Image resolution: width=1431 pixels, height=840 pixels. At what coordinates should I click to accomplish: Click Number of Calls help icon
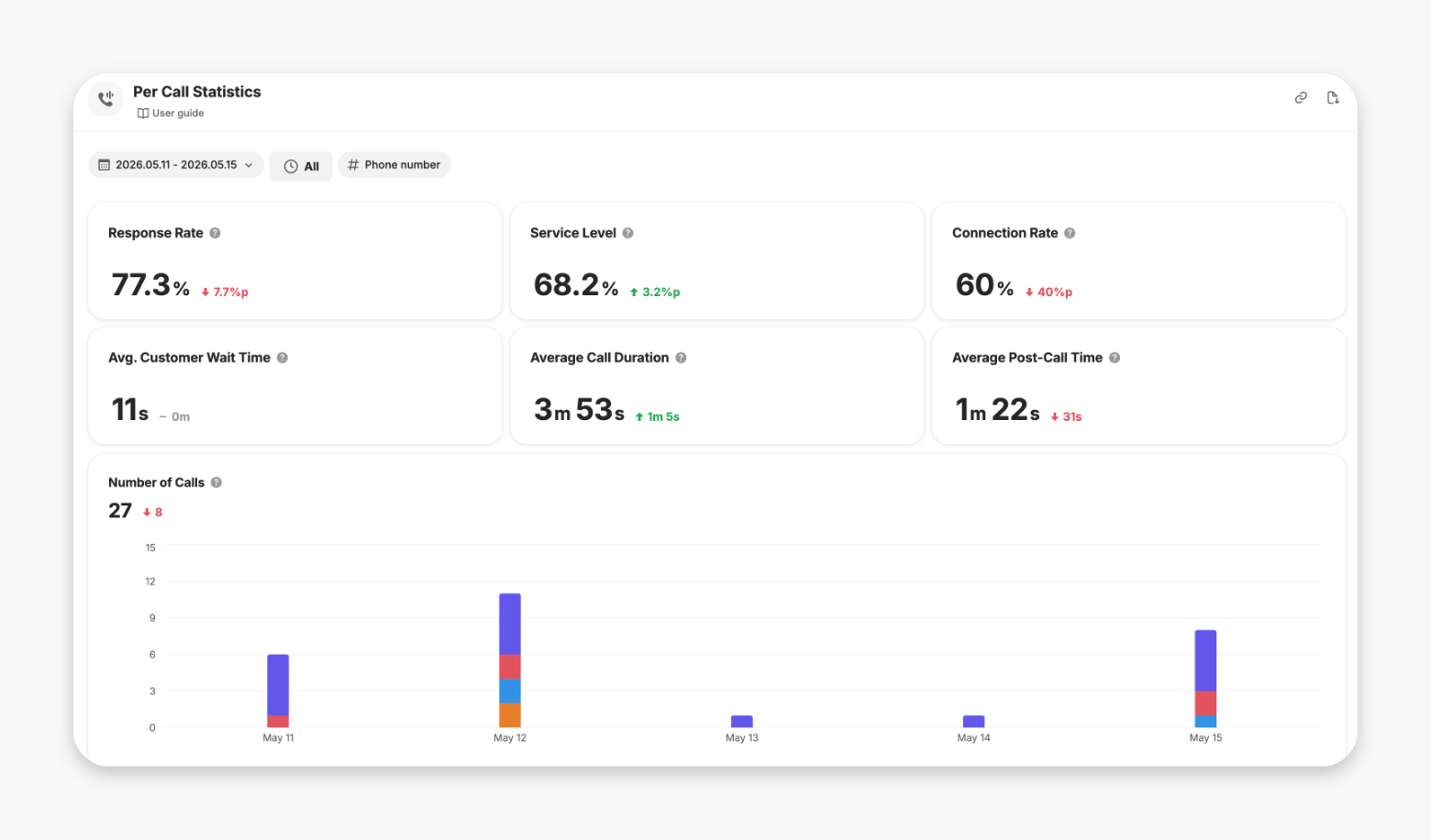[216, 482]
